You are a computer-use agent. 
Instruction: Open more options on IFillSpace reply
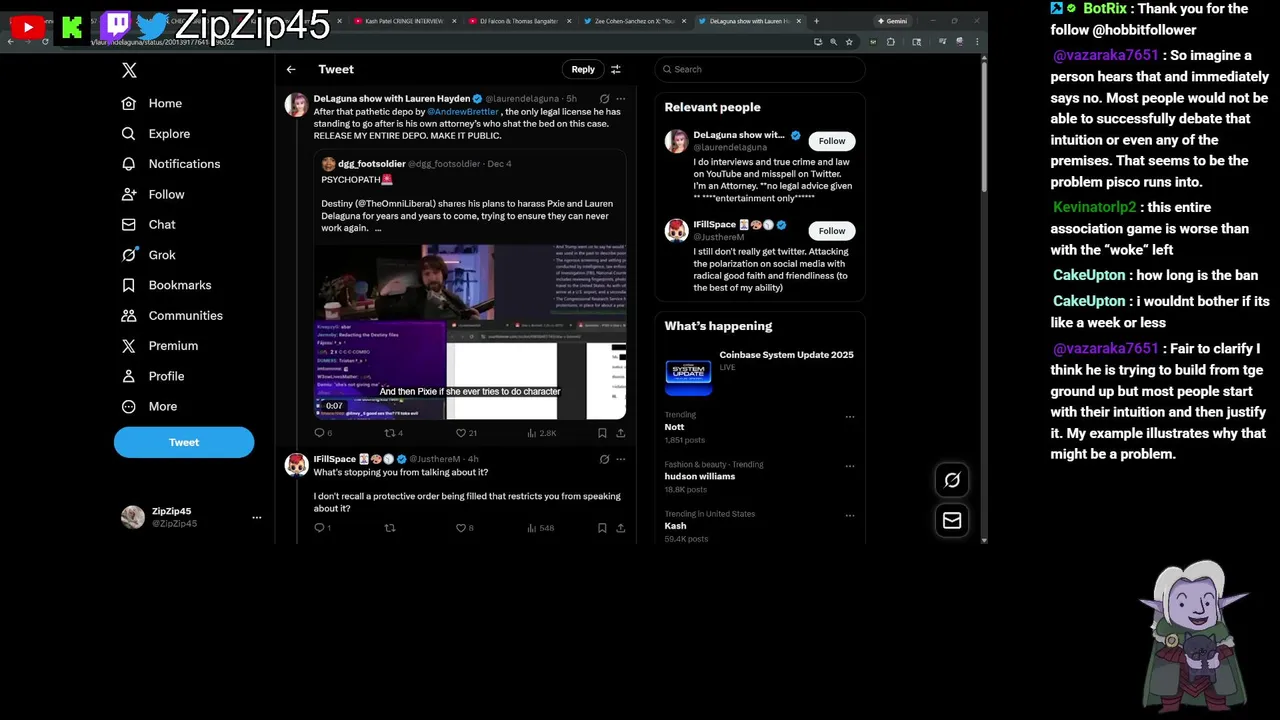pyautogui.click(x=620, y=459)
